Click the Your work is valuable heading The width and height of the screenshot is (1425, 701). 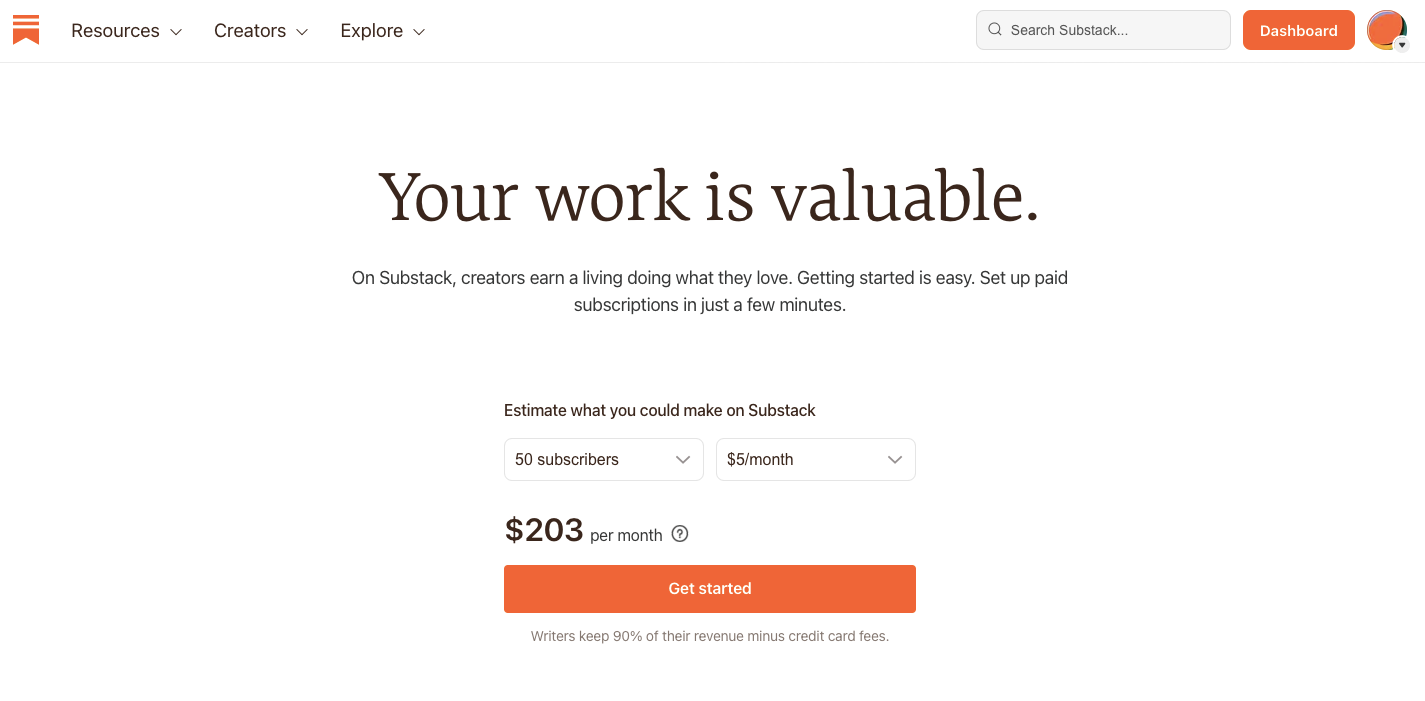(x=710, y=196)
